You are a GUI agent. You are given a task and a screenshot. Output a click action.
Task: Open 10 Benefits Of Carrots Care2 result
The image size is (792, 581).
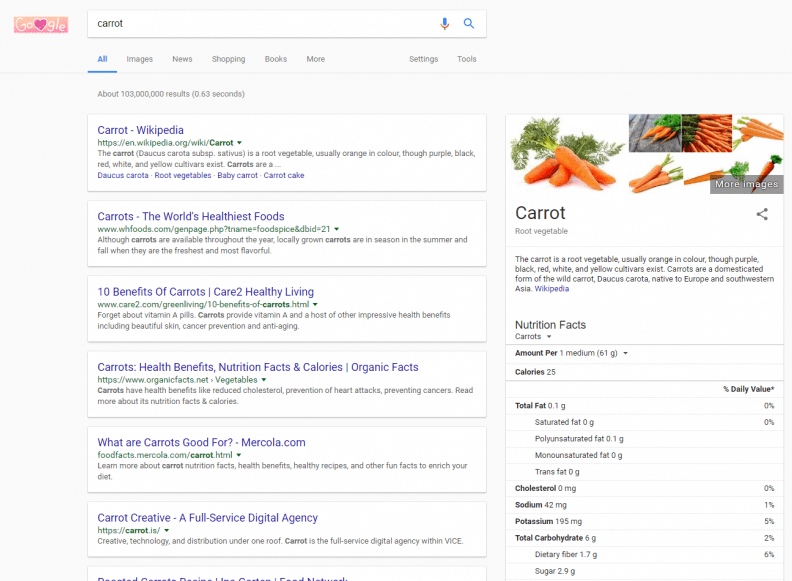tap(206, 292)
